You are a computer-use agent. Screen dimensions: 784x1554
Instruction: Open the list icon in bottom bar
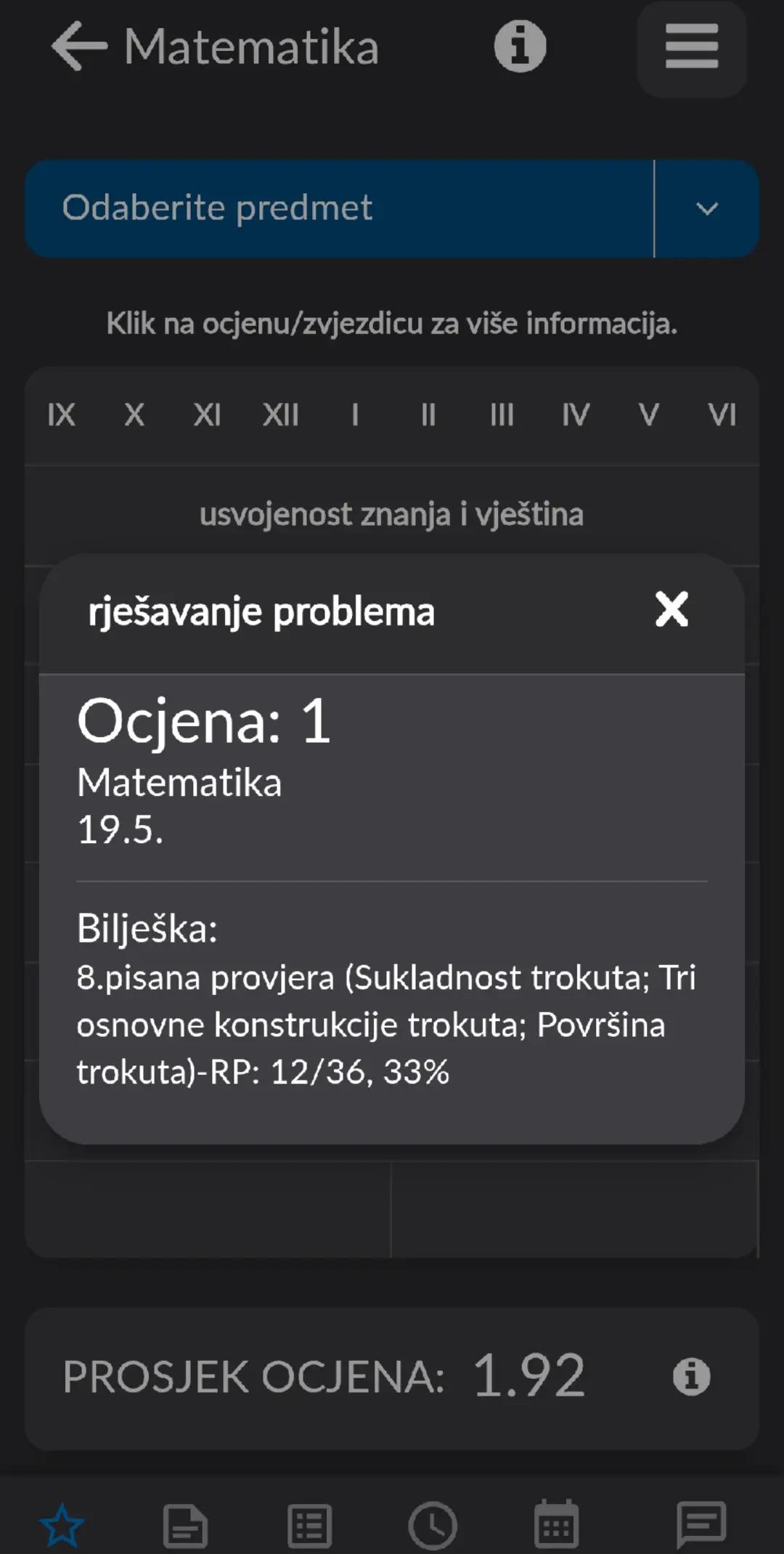click(309, 1525)
